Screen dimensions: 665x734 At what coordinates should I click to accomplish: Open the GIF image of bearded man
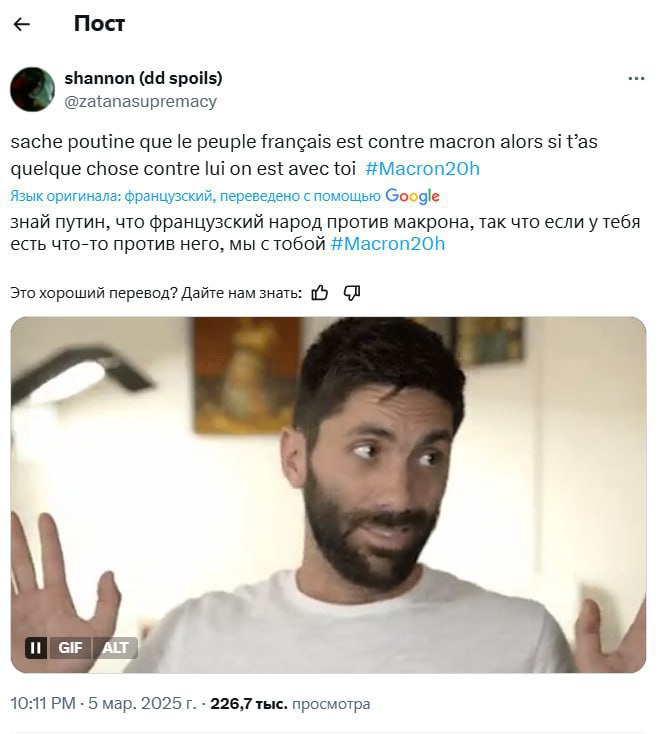point(328,495)
